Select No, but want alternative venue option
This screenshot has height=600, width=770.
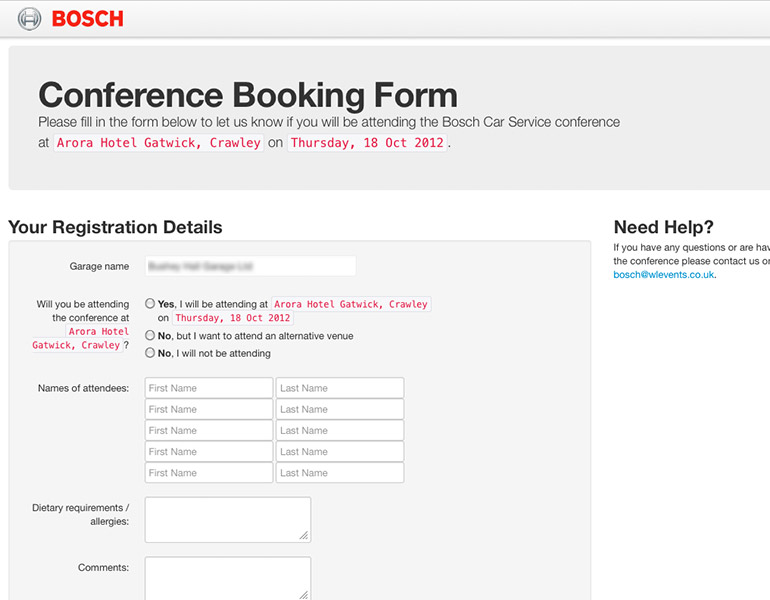pyautogui.click(x=150, y=335)
